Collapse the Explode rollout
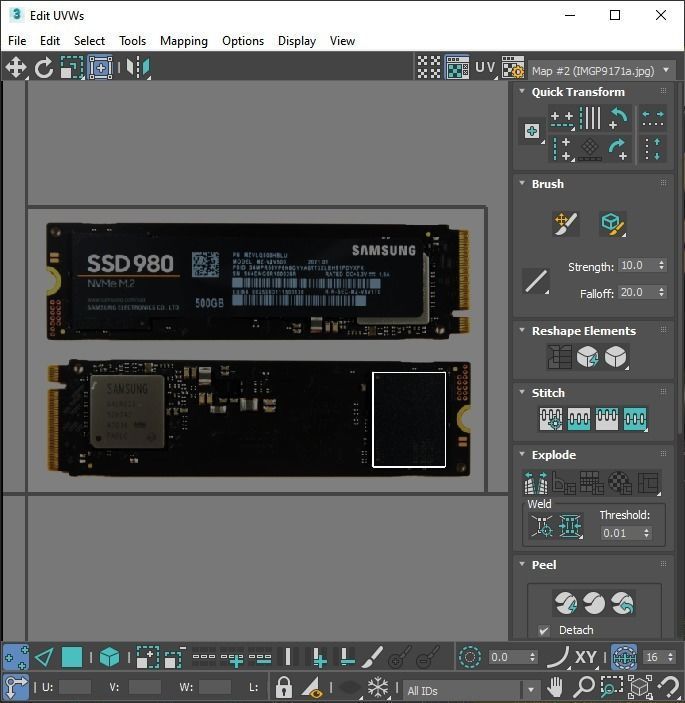Image resolution: width=685 pixels, height=703 pixels. (522, 454)
